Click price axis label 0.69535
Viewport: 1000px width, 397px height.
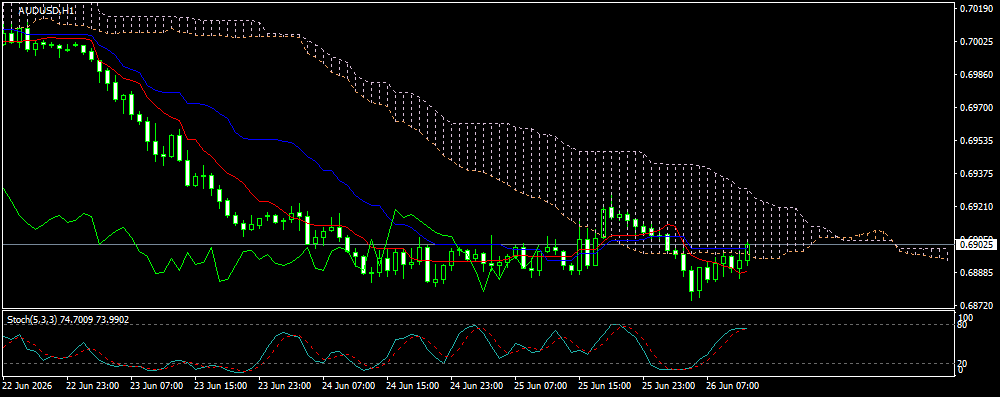(975, 140)
